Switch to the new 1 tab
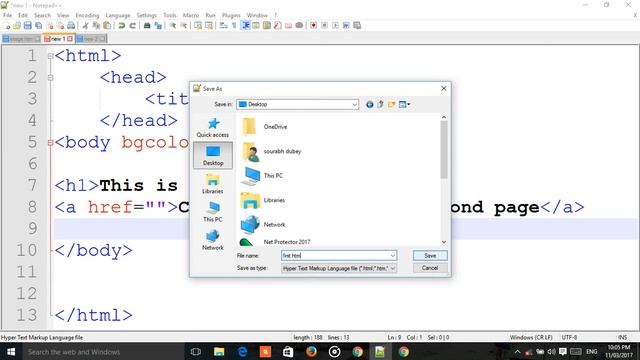The image size is (640, 360). click(57, 39)
